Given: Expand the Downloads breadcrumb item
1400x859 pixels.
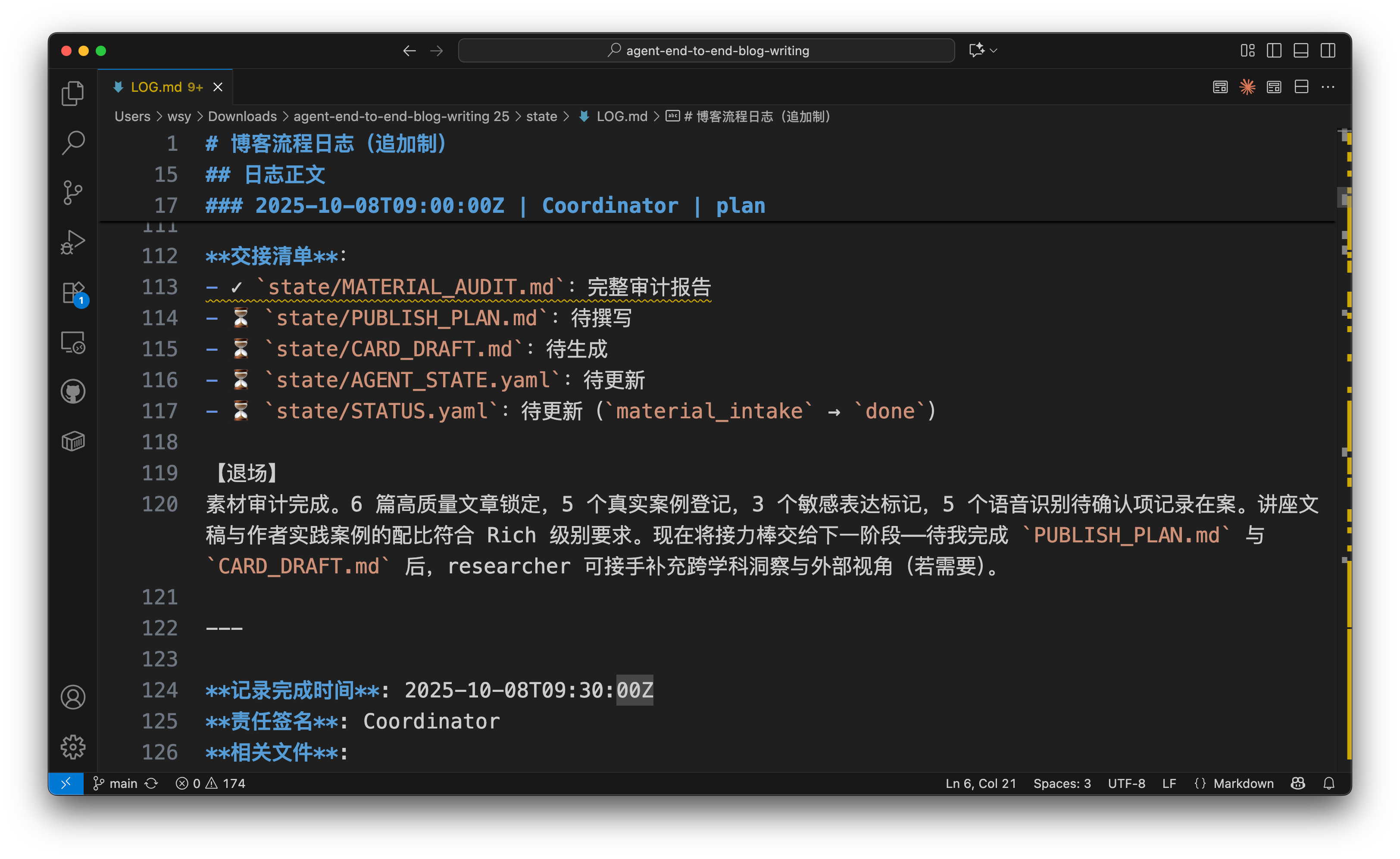Looking at the screenshot, I should coord(242,116).
